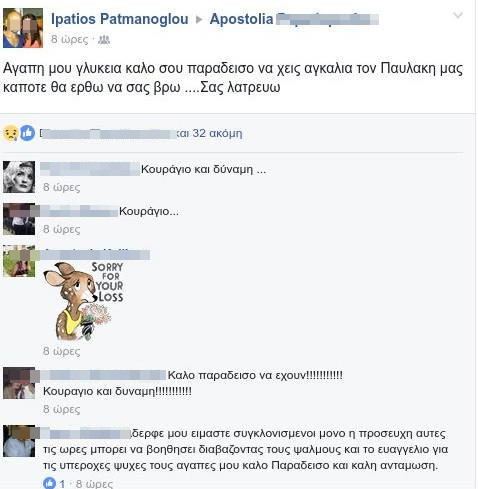The width and height of the screenshot is (478, 489).
Task: Open the post options chevron menu
Action: click(x=458, y=15)
